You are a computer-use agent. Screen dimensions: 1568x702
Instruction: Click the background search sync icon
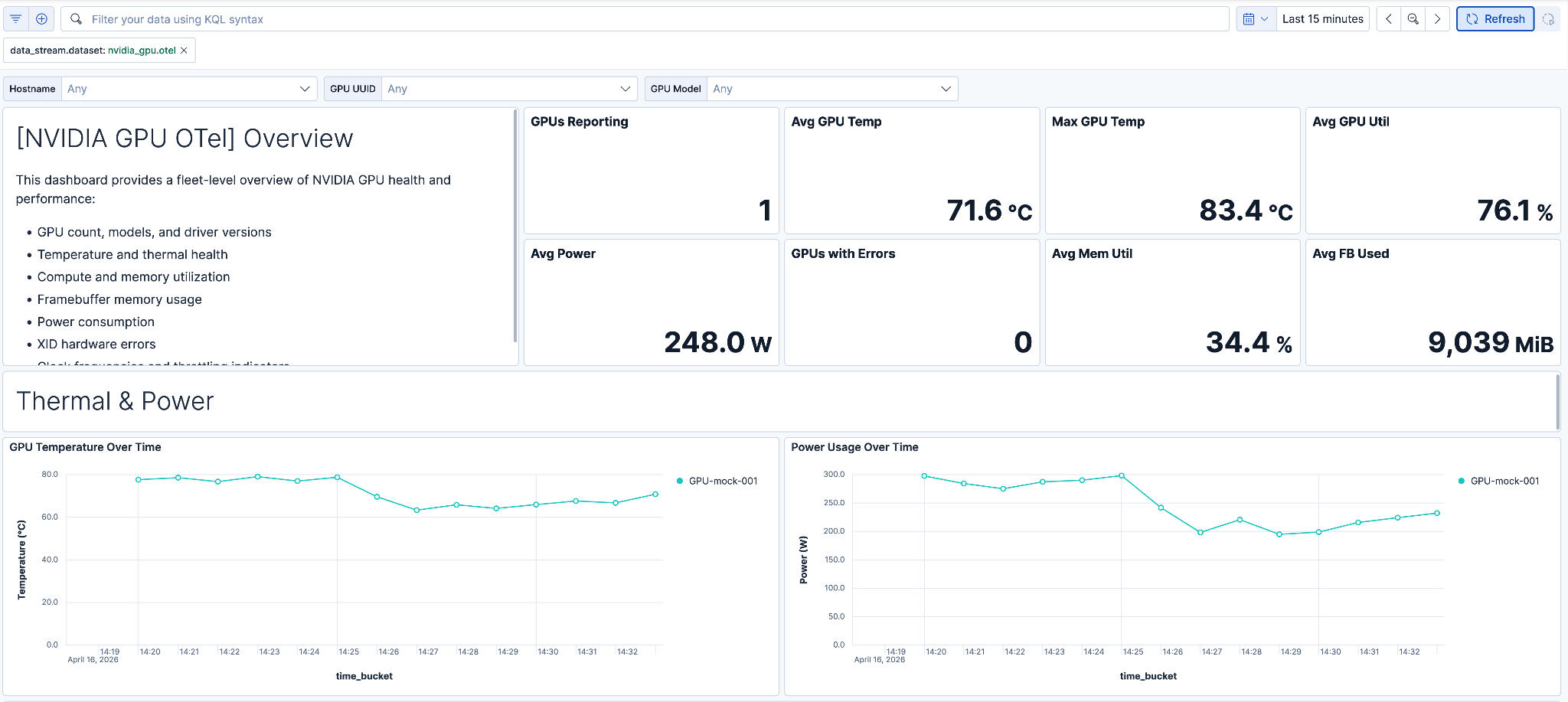(1548, 19)
